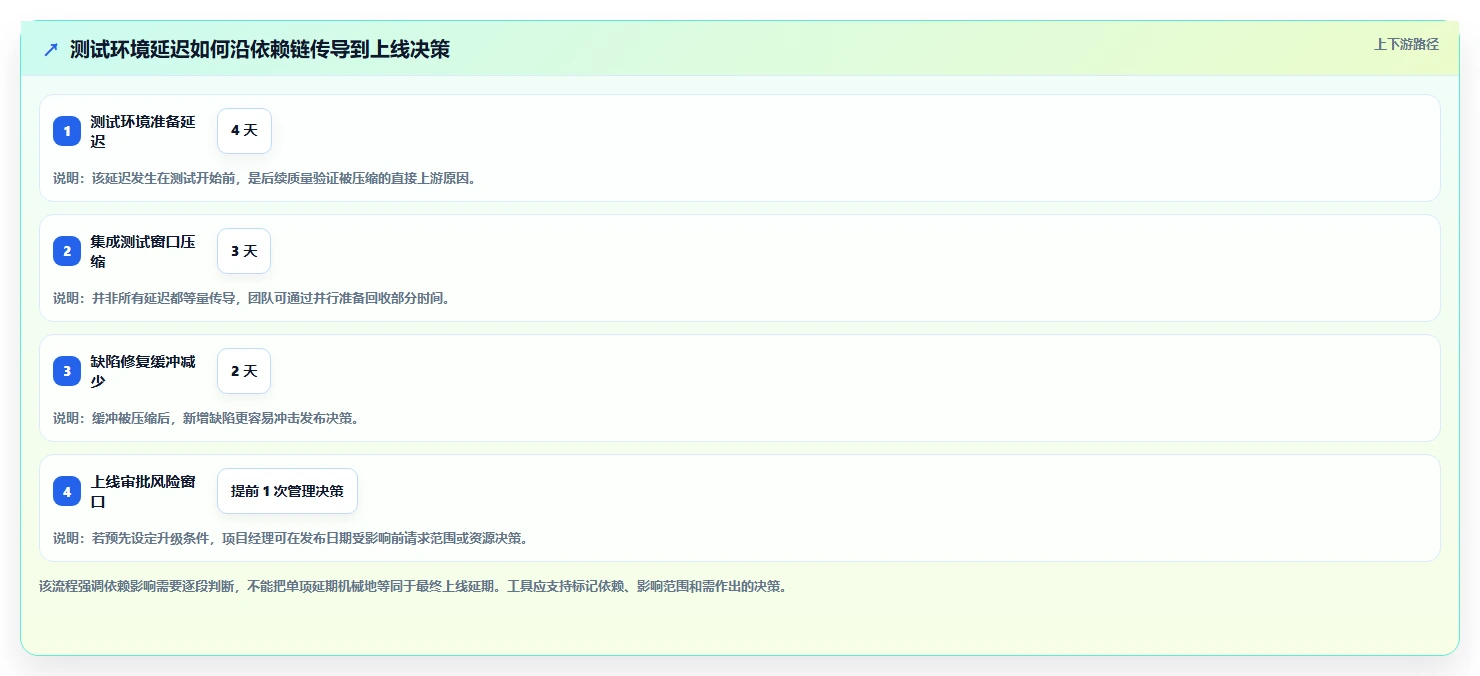1480x676 pixels.
Task: Click the "测试环境准备延迟" step title
Action: (x=143, y=131)
